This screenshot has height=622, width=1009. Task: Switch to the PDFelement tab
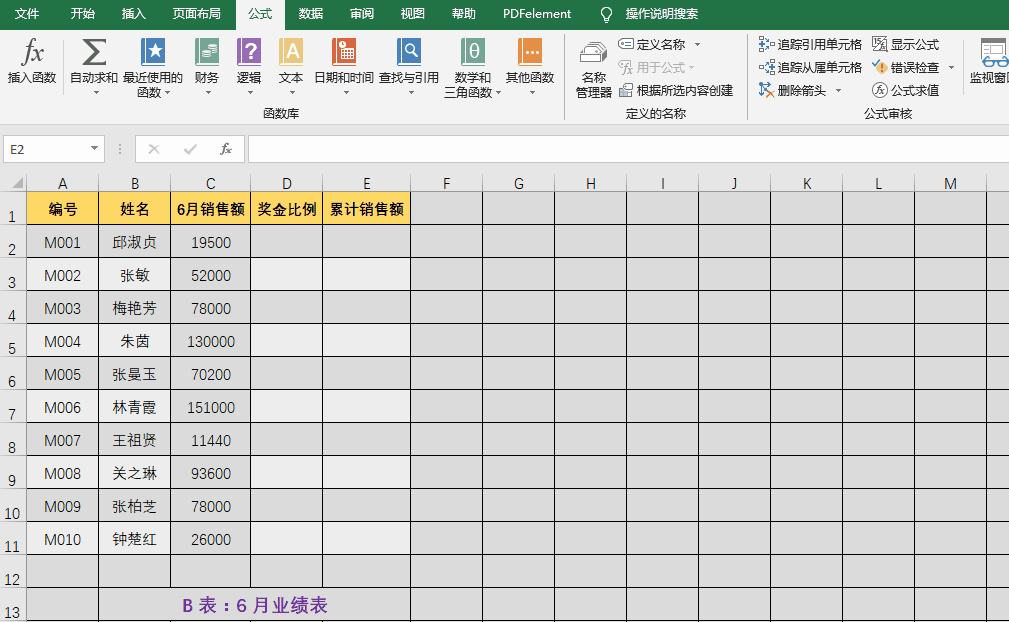537,14
